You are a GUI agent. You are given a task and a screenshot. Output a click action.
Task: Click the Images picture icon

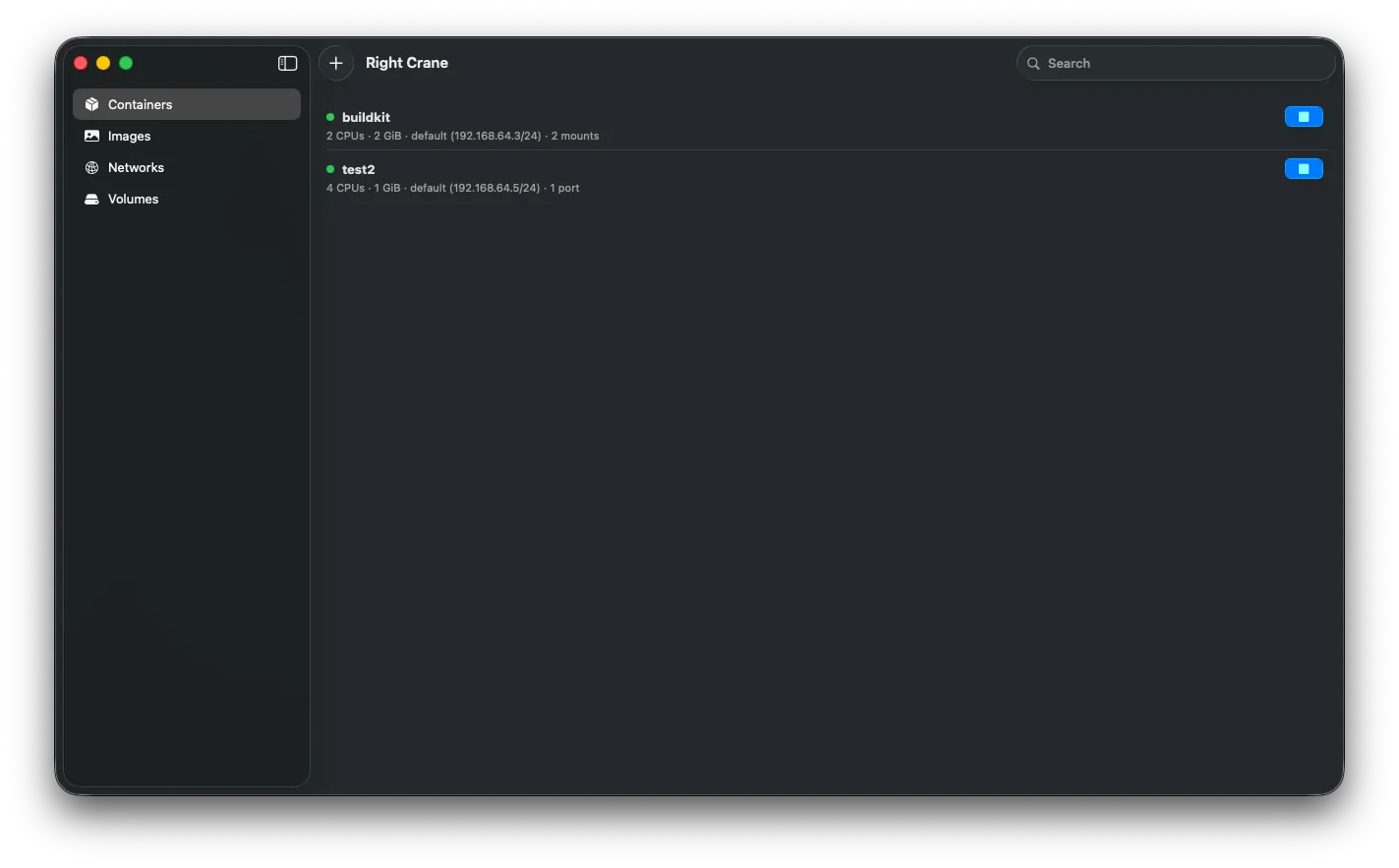[x=90, y=136]
